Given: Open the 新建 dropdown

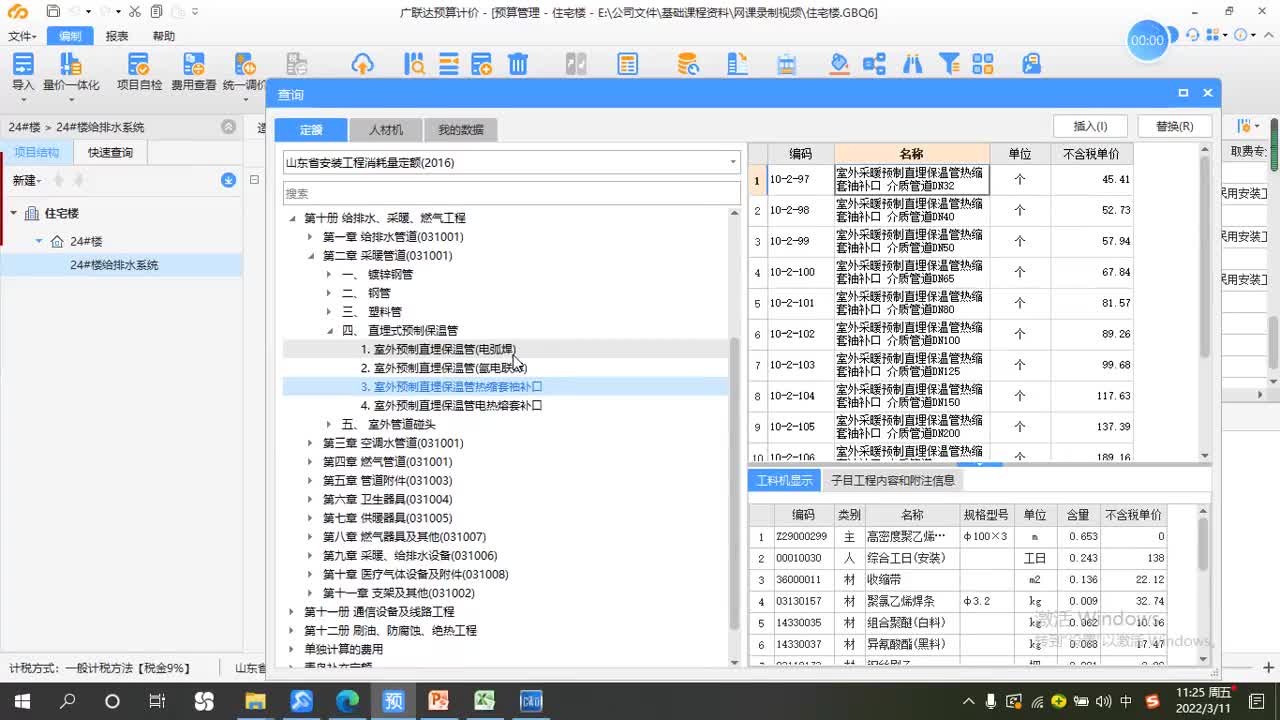Looking at the screenshot, I should click(x=28, y=180).
